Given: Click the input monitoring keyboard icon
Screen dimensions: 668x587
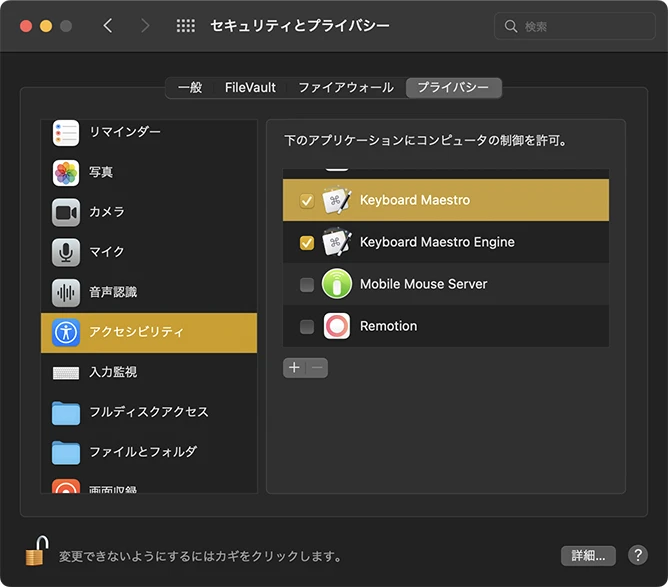Looking at the screenshot, I should (x=66, y=372).
